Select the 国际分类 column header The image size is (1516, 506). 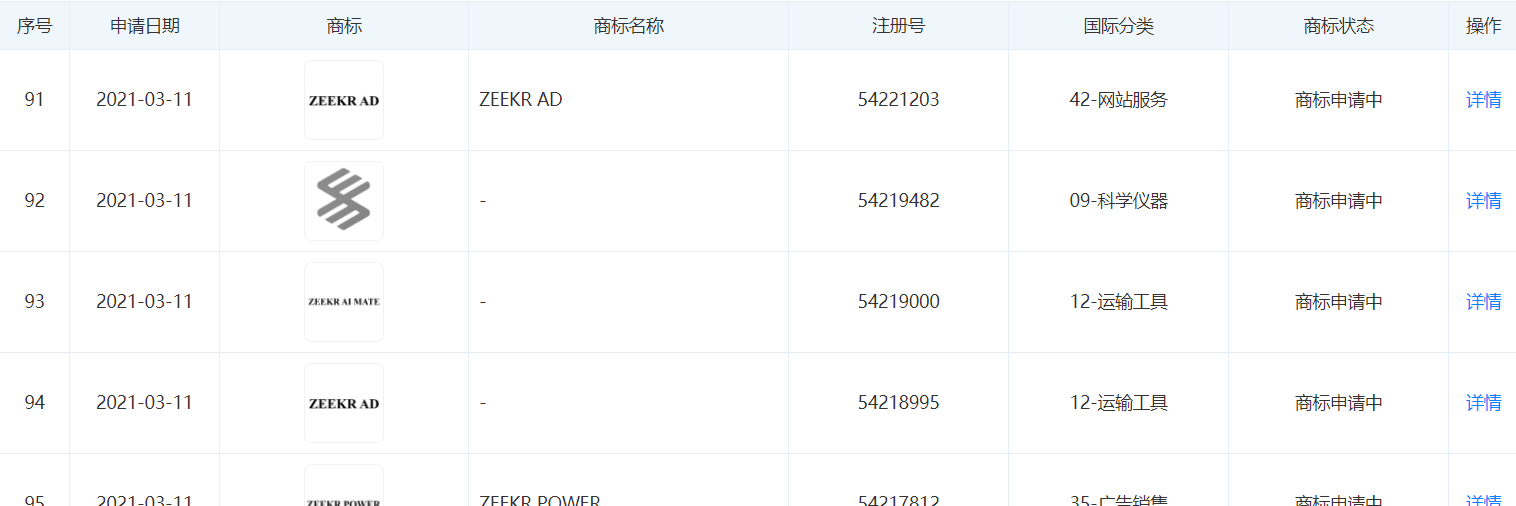[1119, 26]
